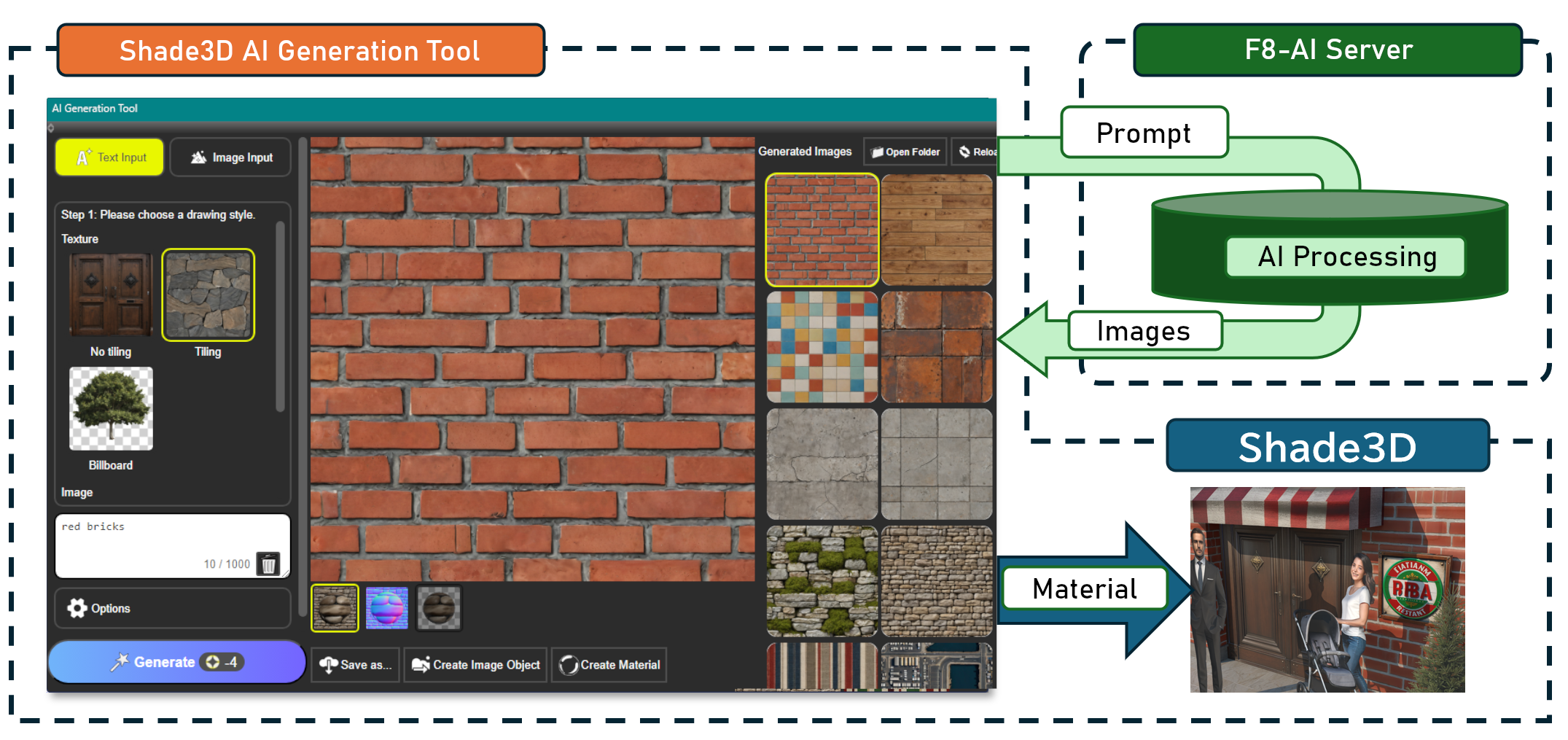Select the No tiling texture style
This screenshot has height=740, width=1568.
click(111, 295)
